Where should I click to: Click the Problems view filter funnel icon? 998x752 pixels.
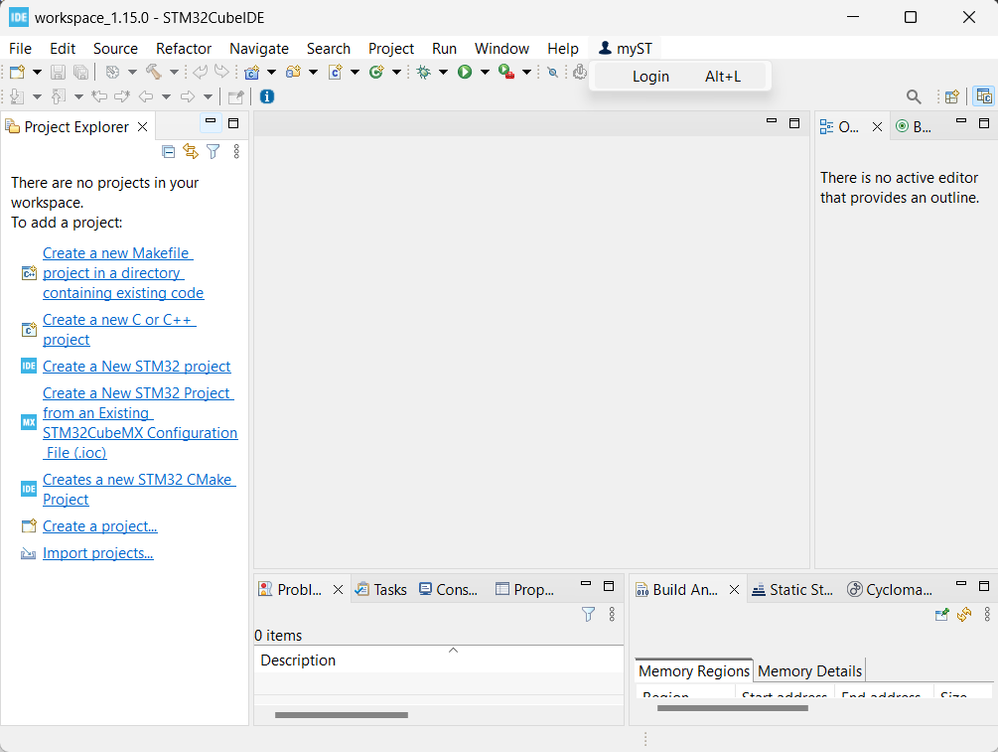[589, 614]
